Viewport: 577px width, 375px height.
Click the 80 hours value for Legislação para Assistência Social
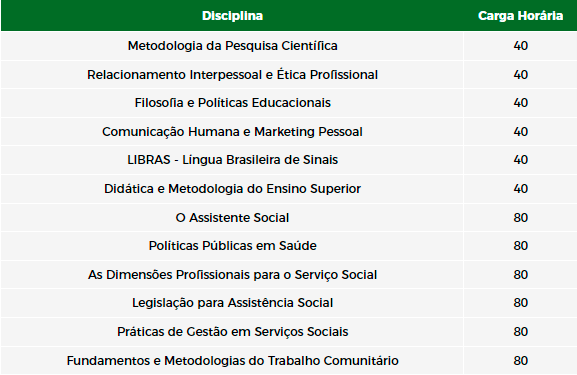[x=520, y=303]
